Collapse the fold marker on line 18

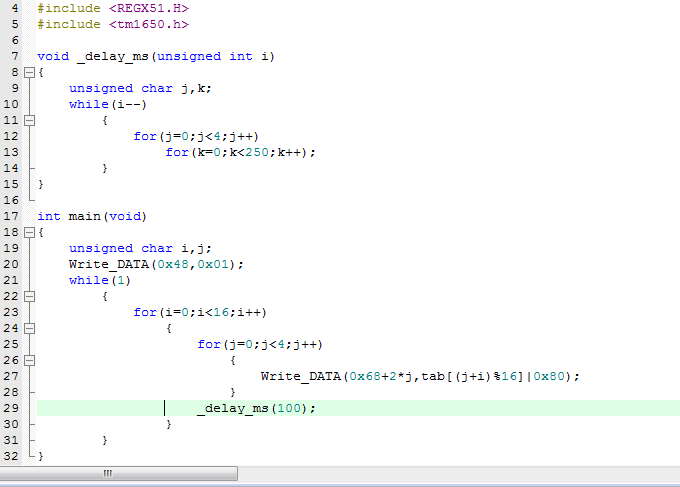pos(29,232)
